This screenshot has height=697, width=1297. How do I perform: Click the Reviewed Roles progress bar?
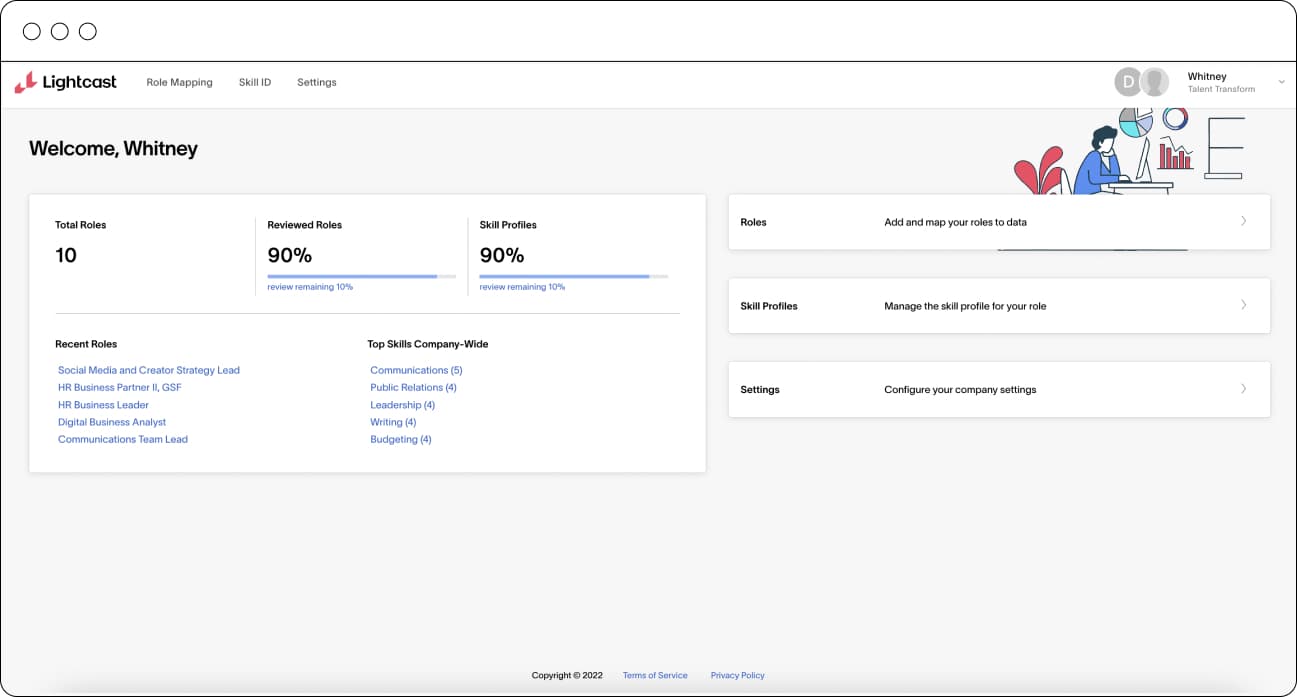(361, 276)
